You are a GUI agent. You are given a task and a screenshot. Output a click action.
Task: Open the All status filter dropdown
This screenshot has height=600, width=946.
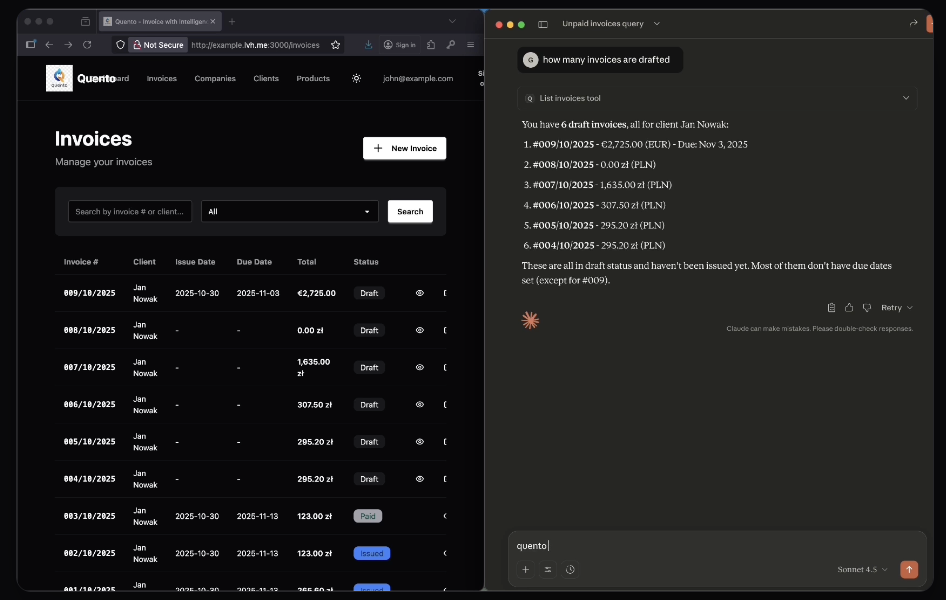coord(289,211)
